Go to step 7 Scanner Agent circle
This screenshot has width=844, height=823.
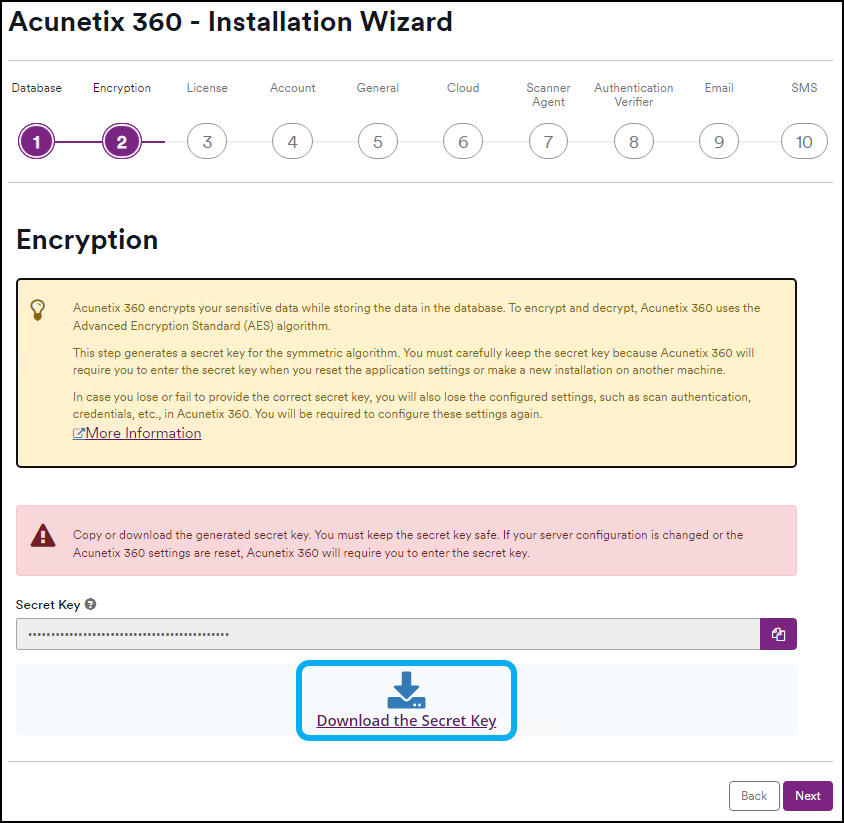[548, 142]
